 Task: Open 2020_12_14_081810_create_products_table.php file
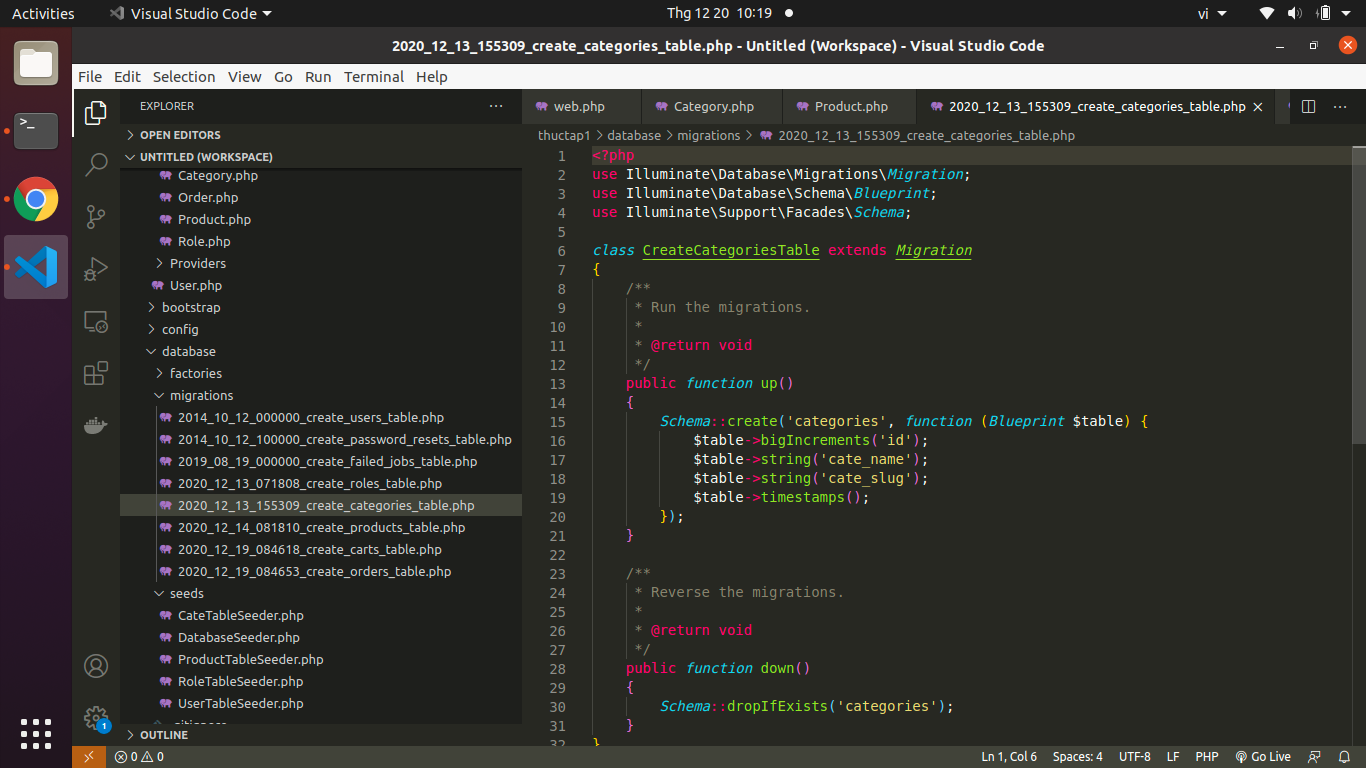click(321, 528)
